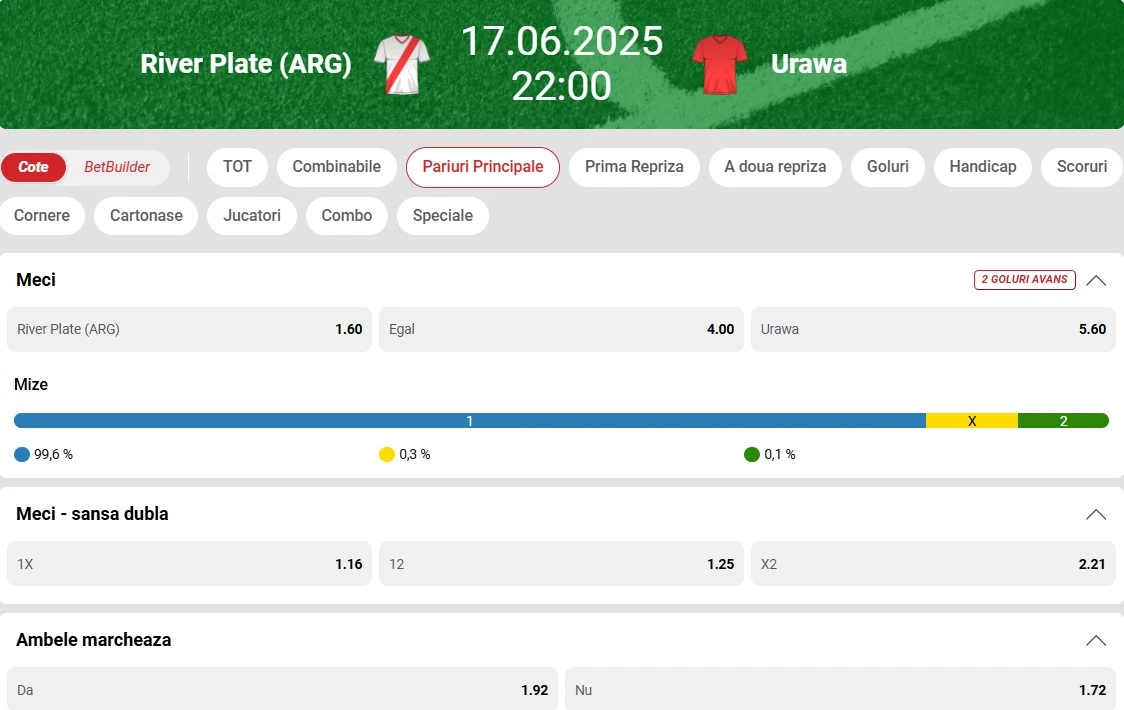This screenshot has height=710, width=1124.
Task: Click the Meci section title
Action: pyautogui.click(x=36, y=280)
